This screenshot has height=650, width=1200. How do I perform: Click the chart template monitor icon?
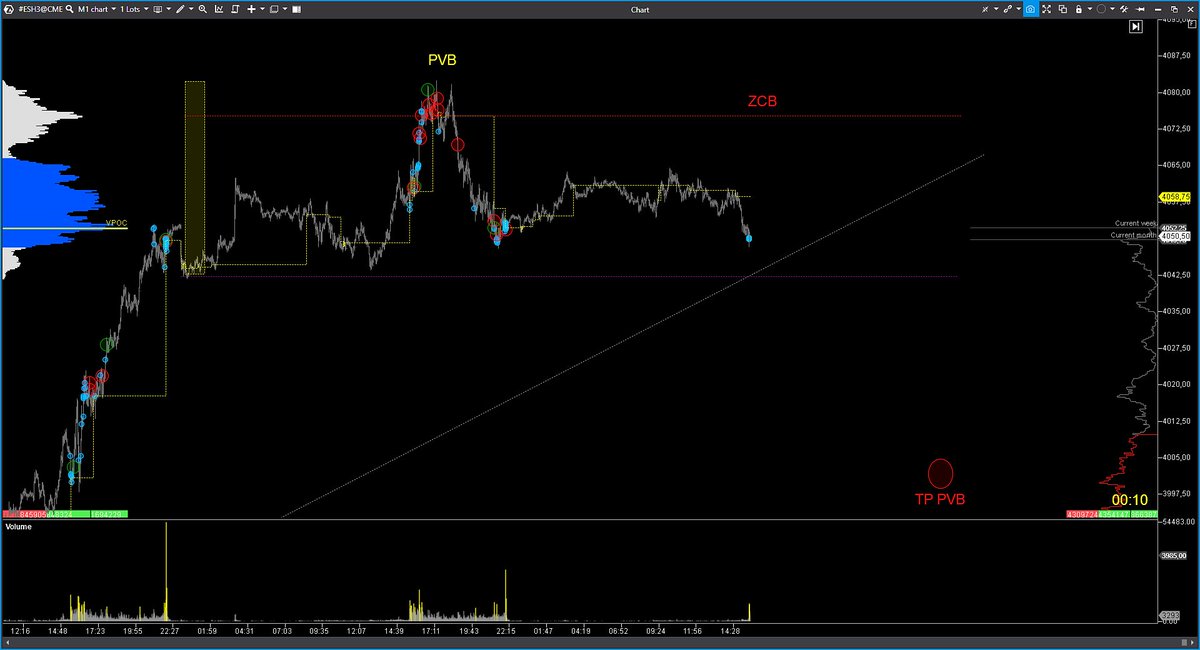pyautogui.click(x=158, y=9)
